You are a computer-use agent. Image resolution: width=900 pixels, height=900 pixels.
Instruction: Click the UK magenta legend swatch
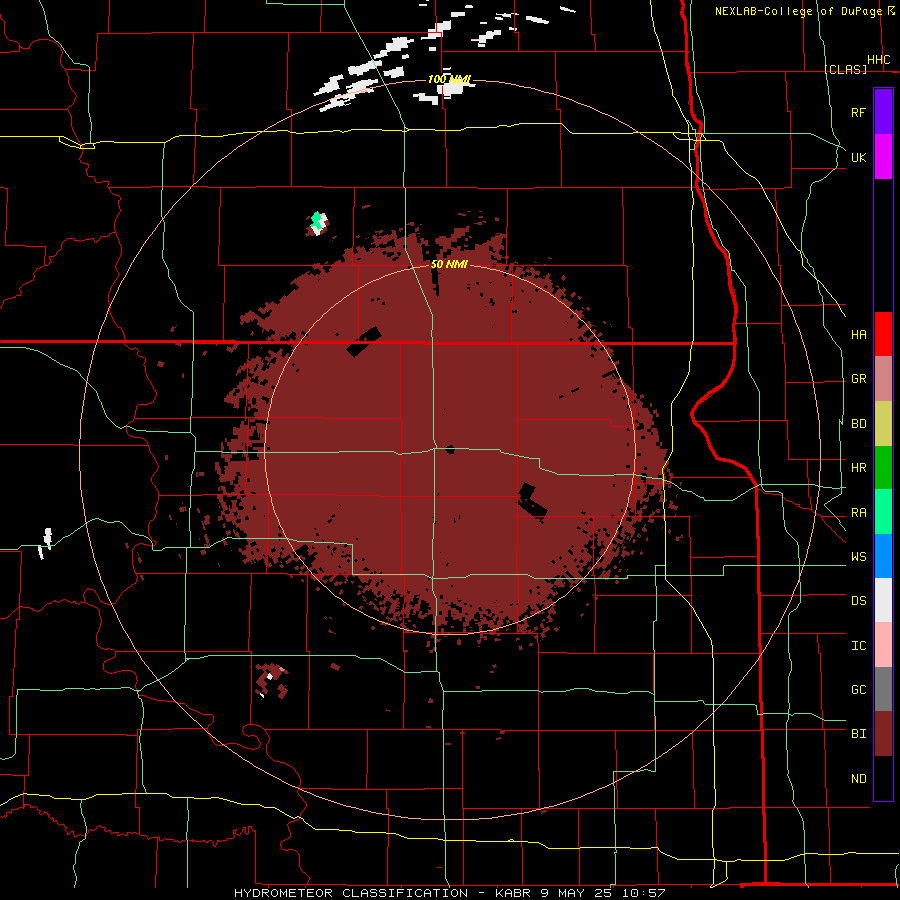pos(883,157)
